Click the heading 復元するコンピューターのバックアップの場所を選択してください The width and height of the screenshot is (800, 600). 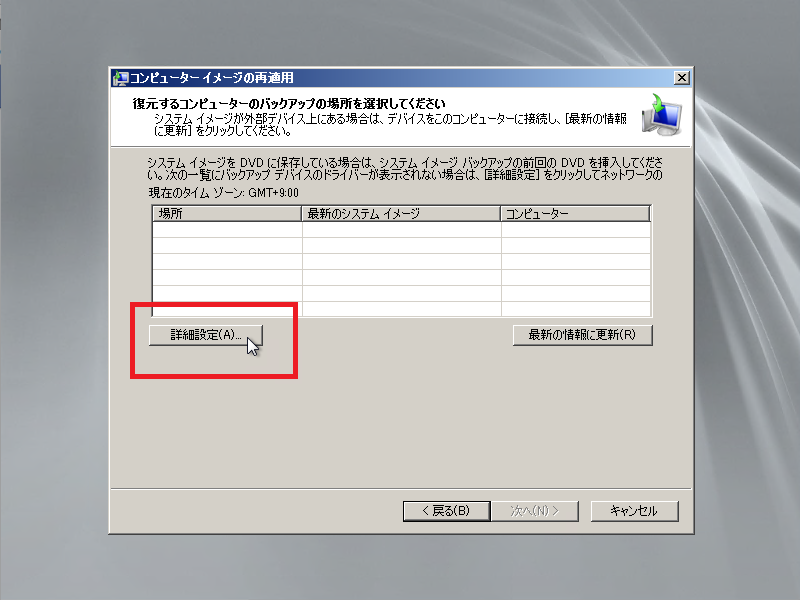tap(289, 104)
